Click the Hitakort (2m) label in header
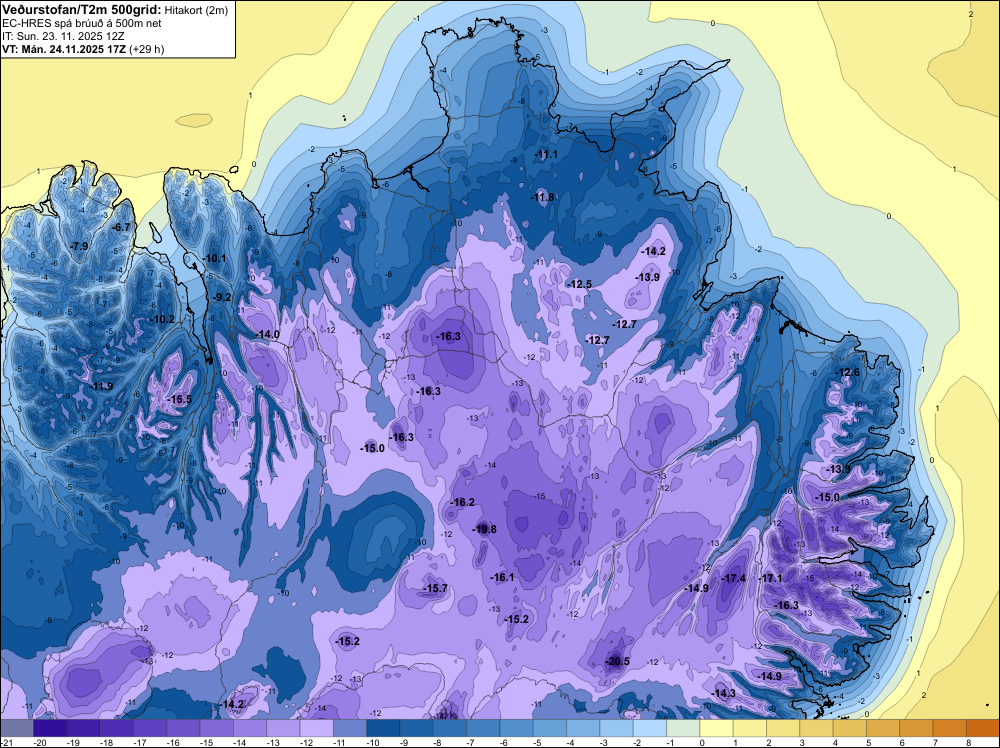The image size is (1000, 748). click(x=196, y=10)
